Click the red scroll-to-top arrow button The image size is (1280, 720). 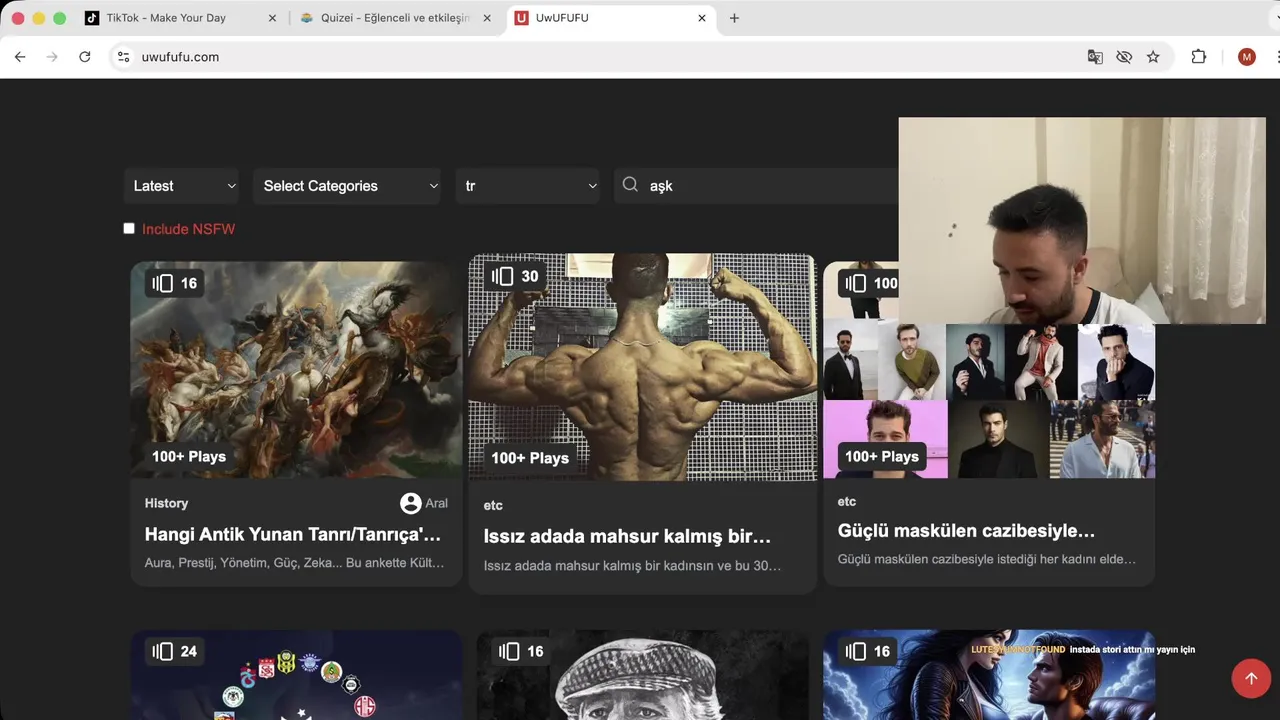pyautogui.click(x=1250, y=678)
